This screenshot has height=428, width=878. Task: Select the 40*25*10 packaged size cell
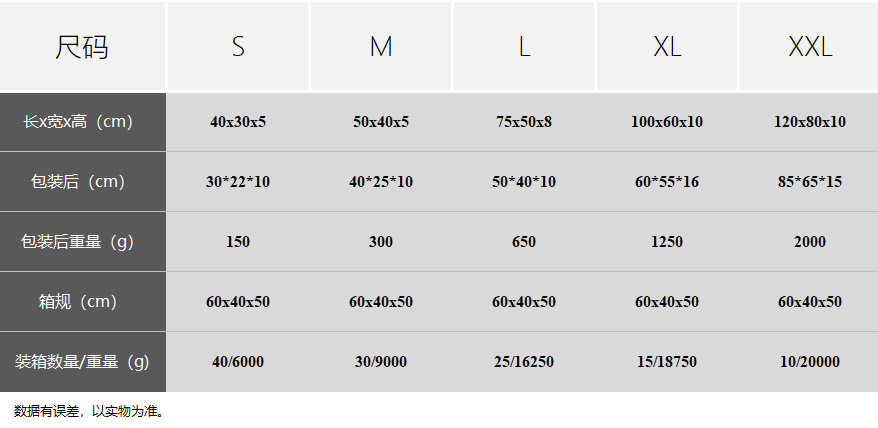click(381, 182)
